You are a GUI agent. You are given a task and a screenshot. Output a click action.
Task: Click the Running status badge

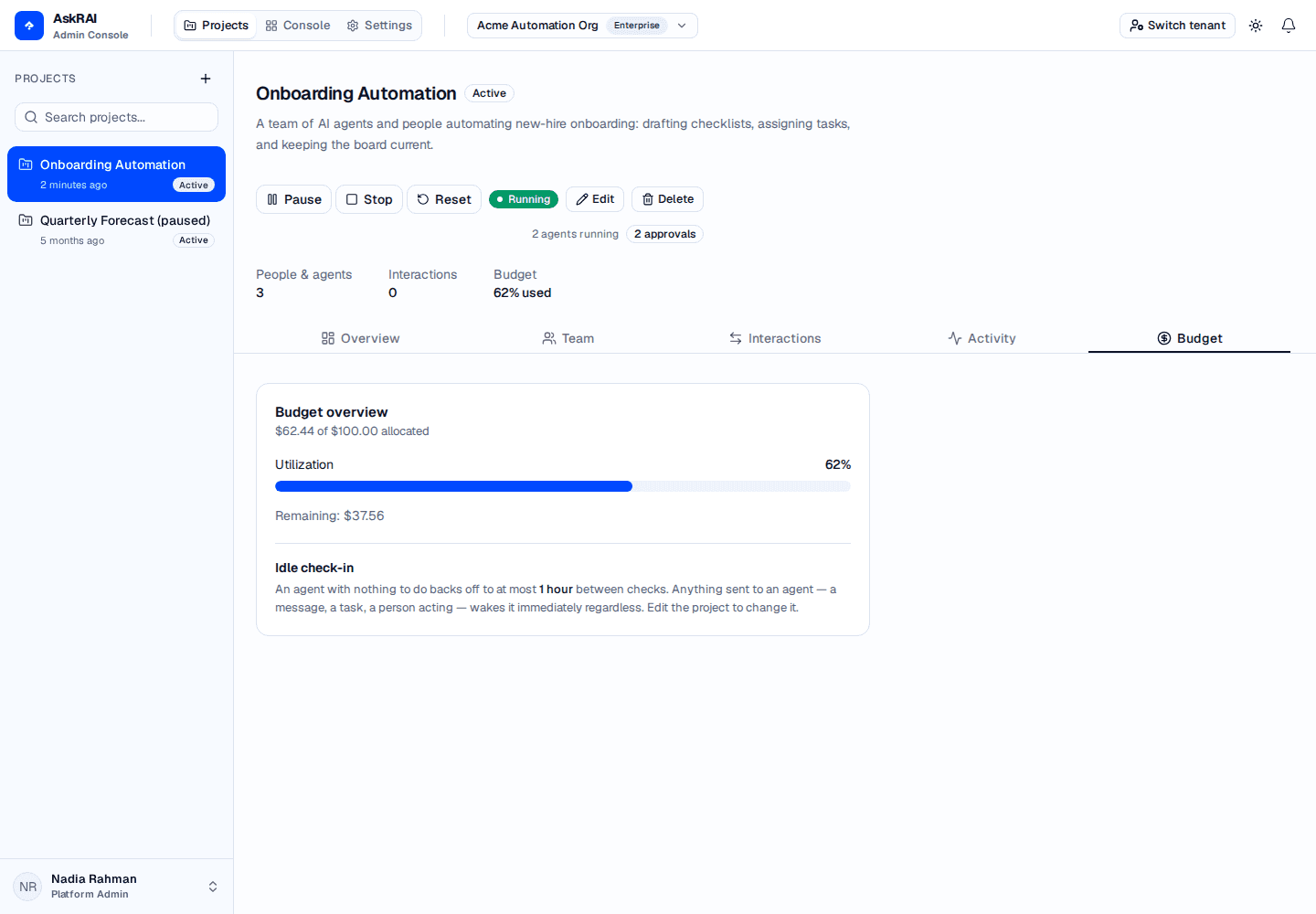pos(524,199)
